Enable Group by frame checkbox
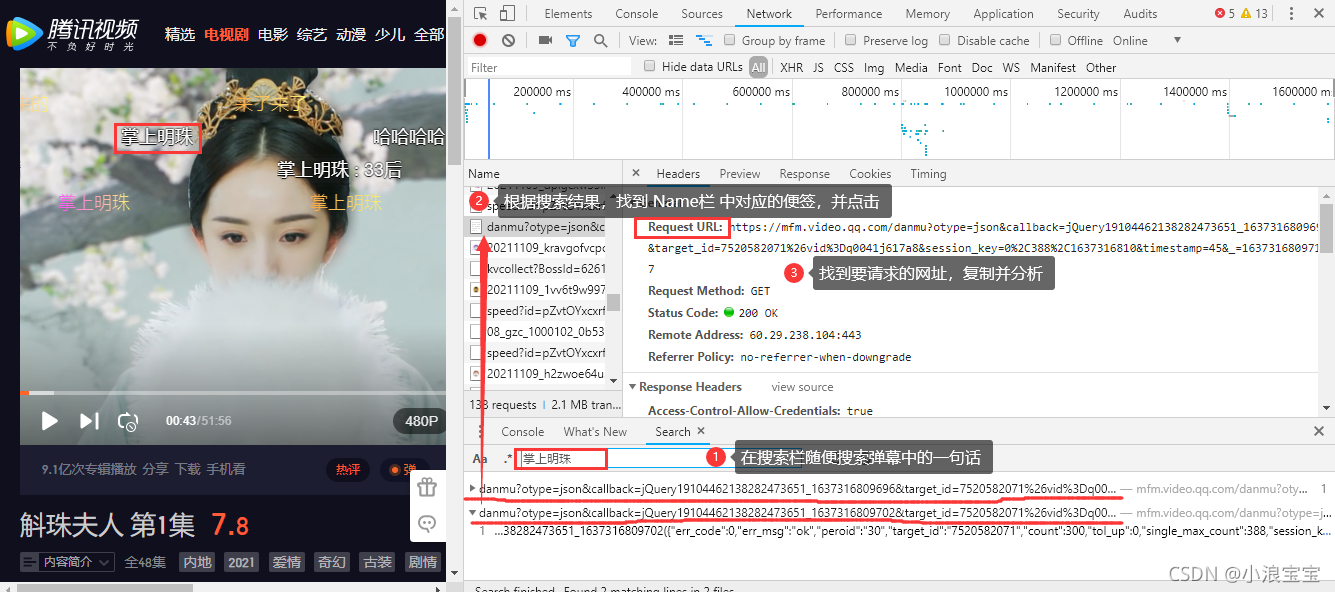Image resolution: width=1335 pixels, height=592 pixels. coord(732,40)
